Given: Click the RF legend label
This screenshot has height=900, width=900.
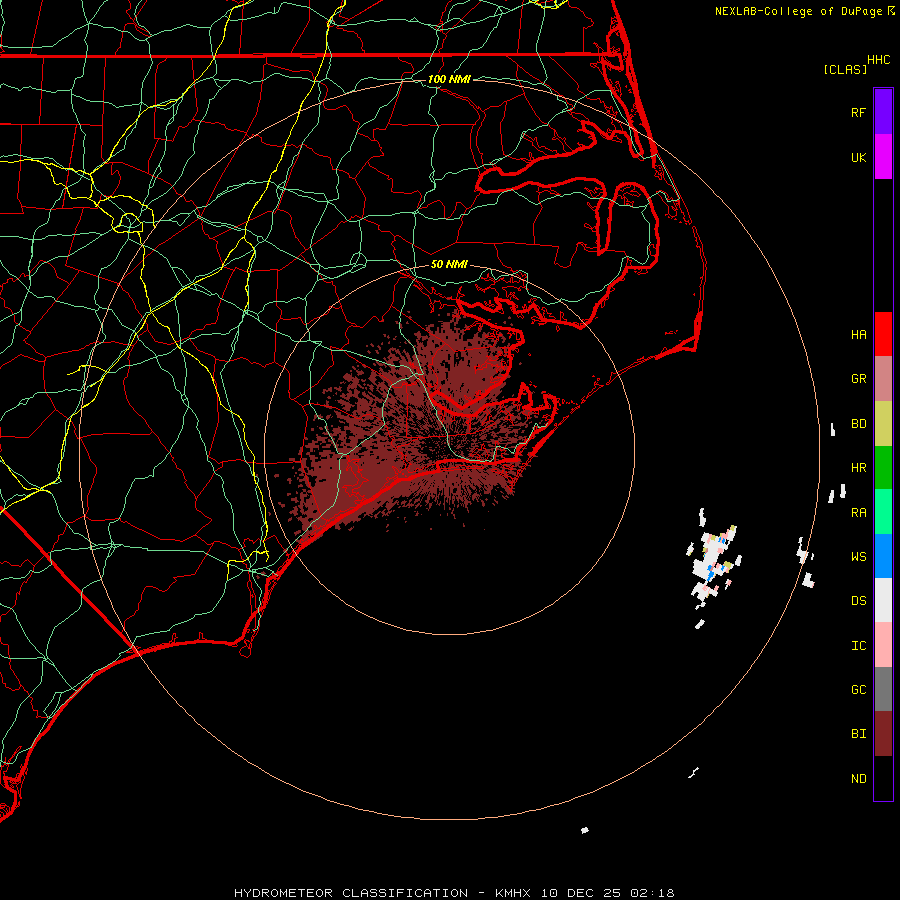Looking at the screenshot, I should 858,112.
